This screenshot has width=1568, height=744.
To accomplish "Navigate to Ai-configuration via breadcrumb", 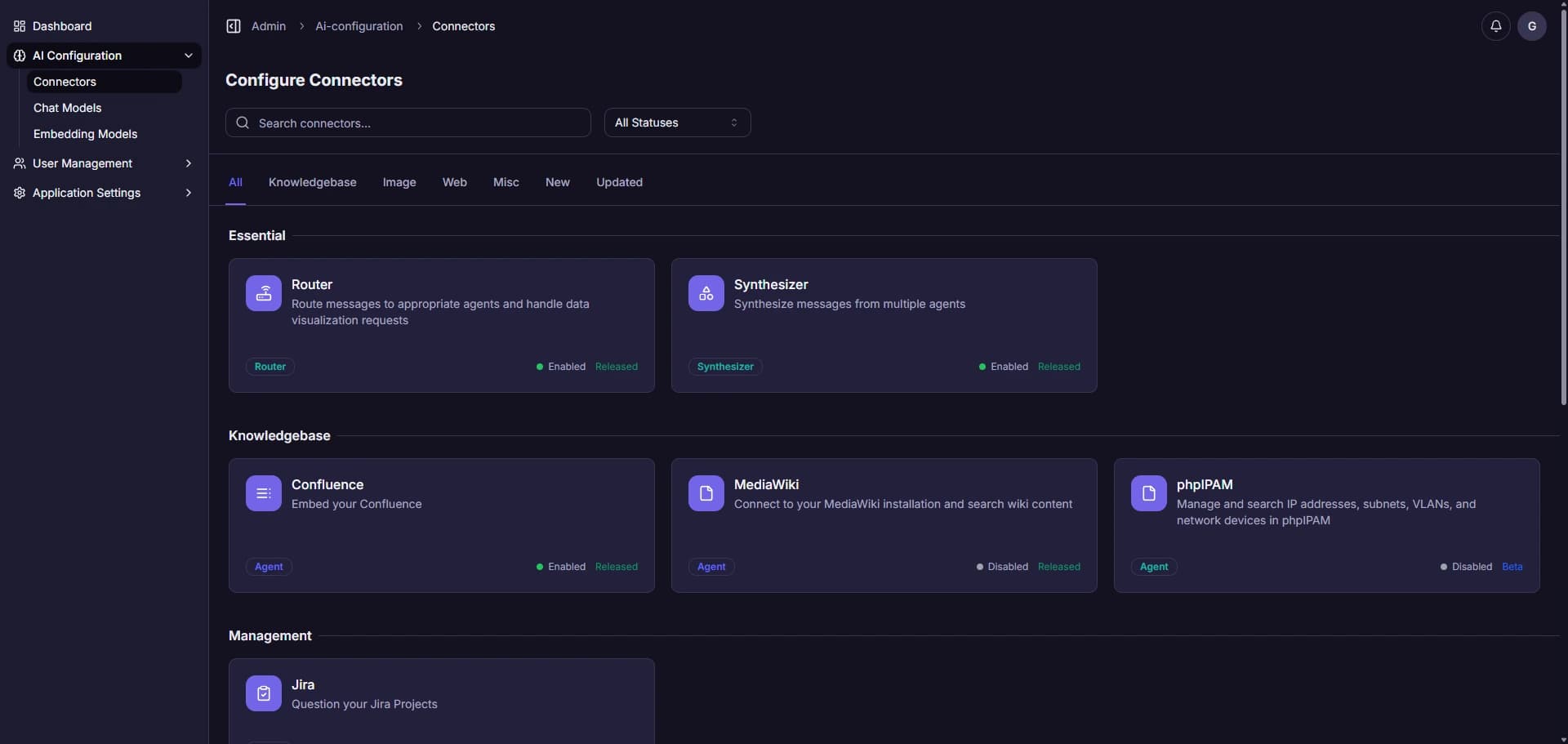I will click(x=359, y=25).
